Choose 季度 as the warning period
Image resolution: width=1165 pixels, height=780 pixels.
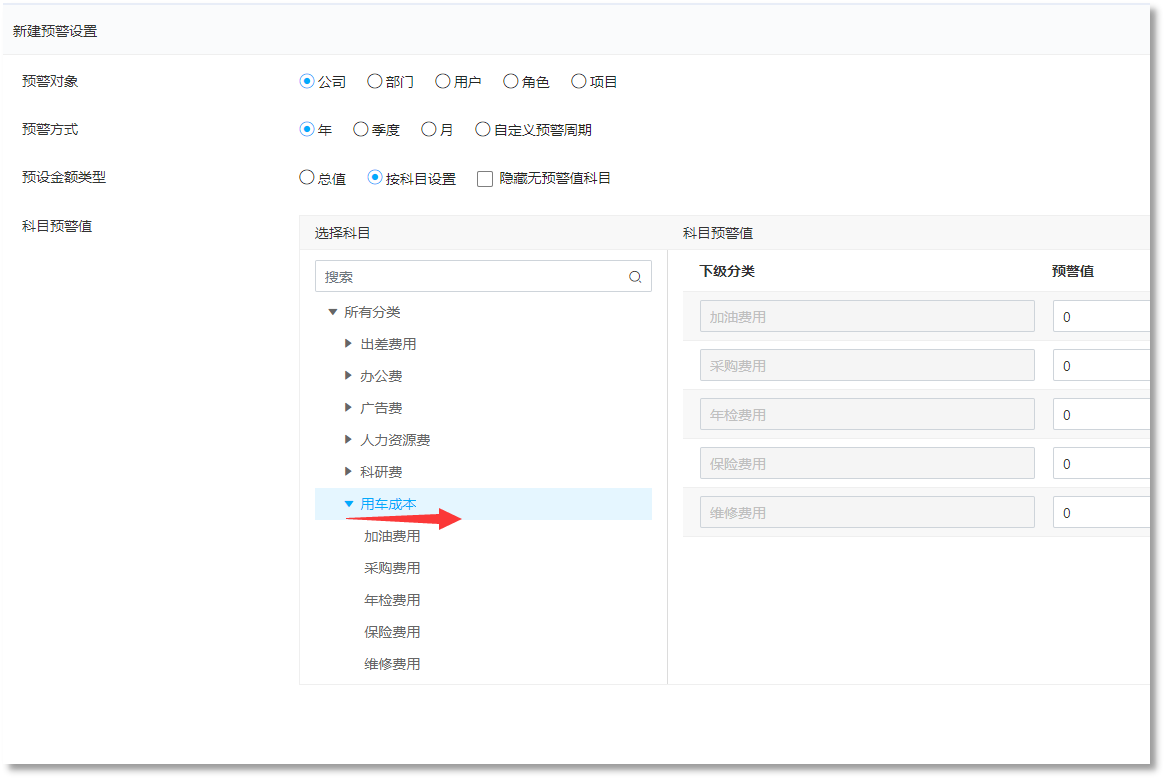click(361, 130)
